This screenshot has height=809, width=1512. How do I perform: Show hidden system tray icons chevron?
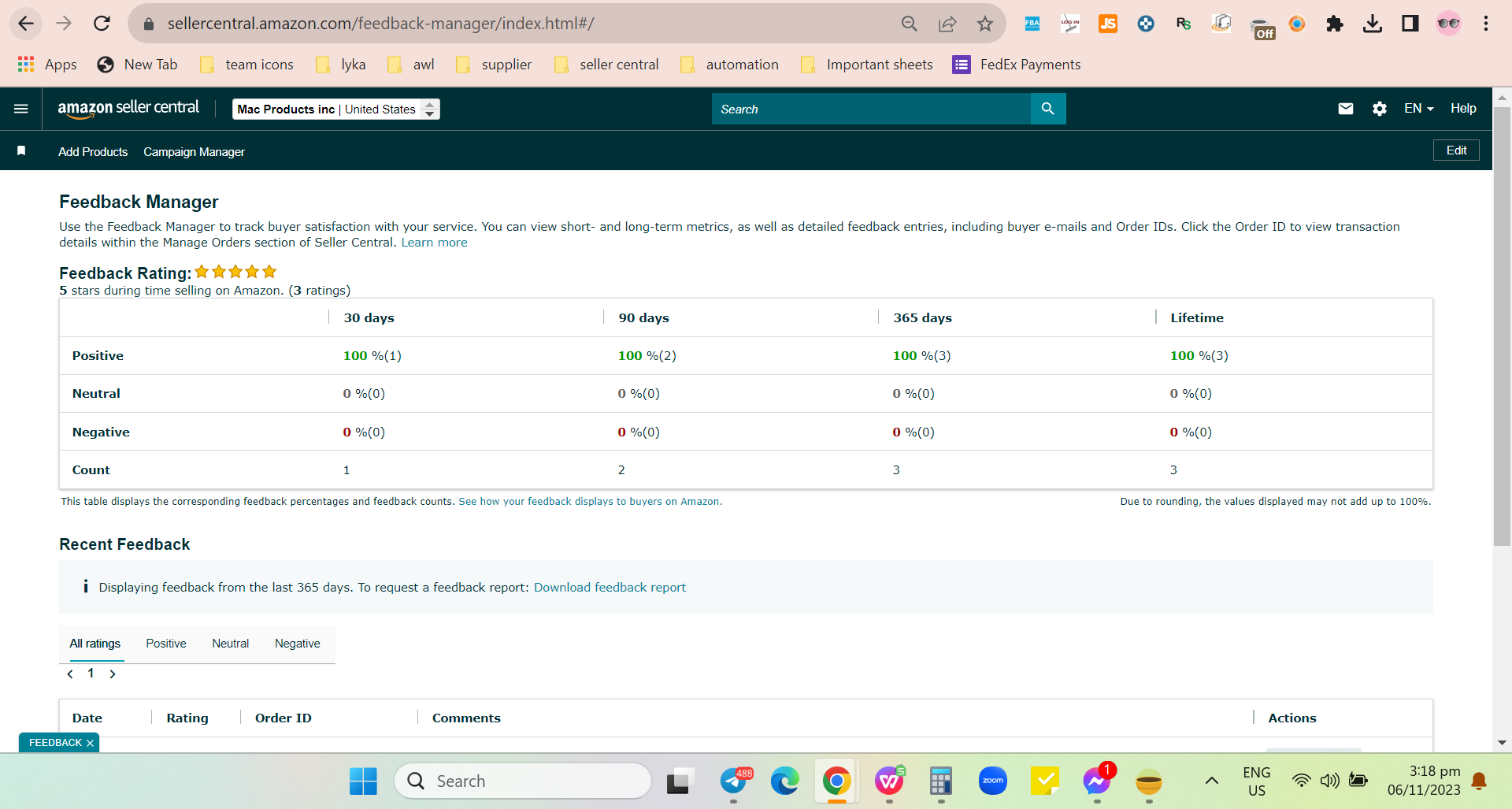[1212, 781]
